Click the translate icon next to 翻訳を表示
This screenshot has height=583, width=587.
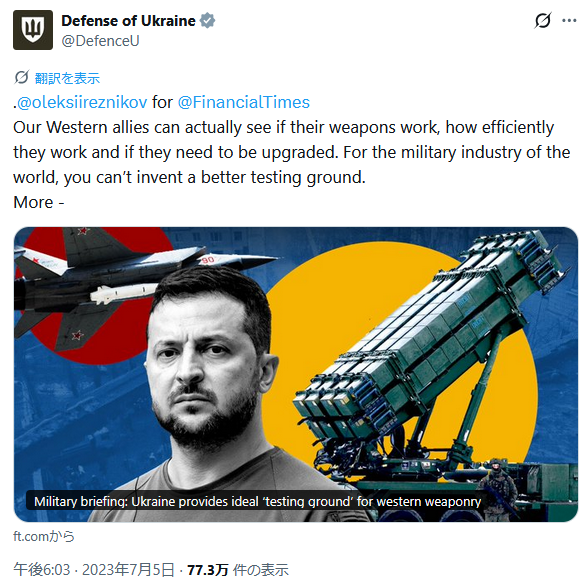pyautogui.click(x=21, y=78)
